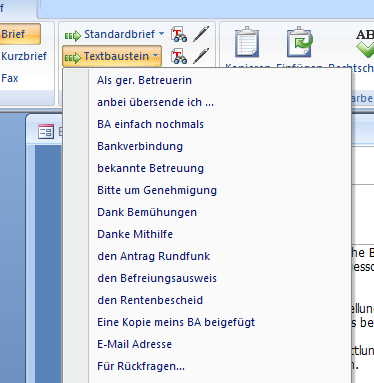The width and height of the screenshot is (374, 383).
Task: Choose 'Für Rückfragen...' entry
Action: coord(207,366)
